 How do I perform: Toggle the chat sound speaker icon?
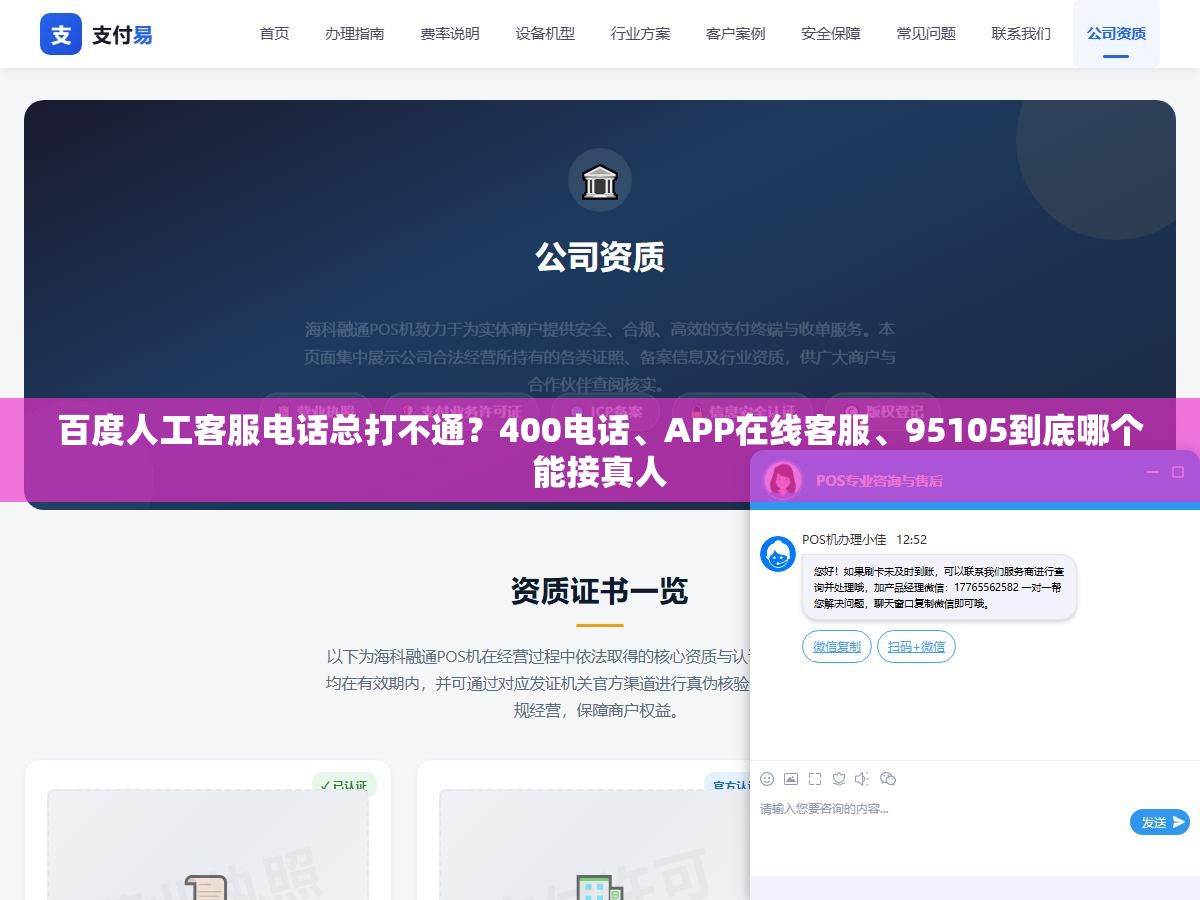(x=863, y=779)
